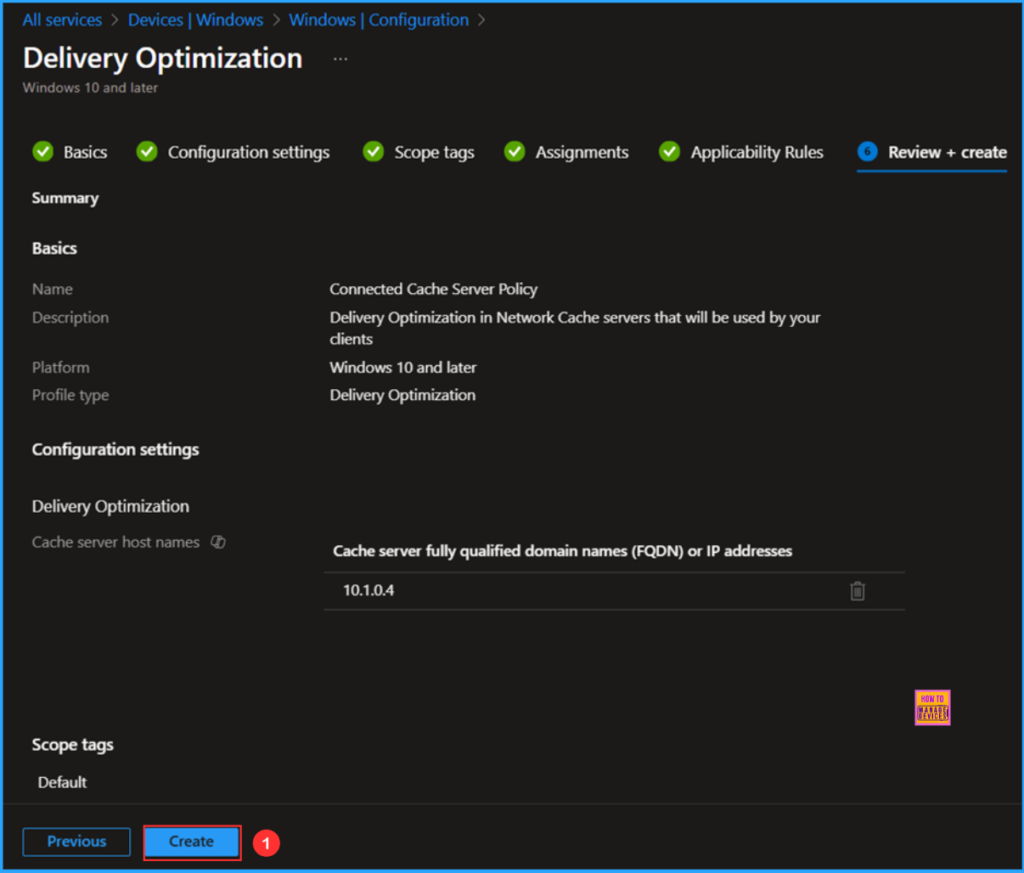Click the checkmark icon beside Applicability Rules
This screenshot has height=873, width=1024.
coord(669,151)
